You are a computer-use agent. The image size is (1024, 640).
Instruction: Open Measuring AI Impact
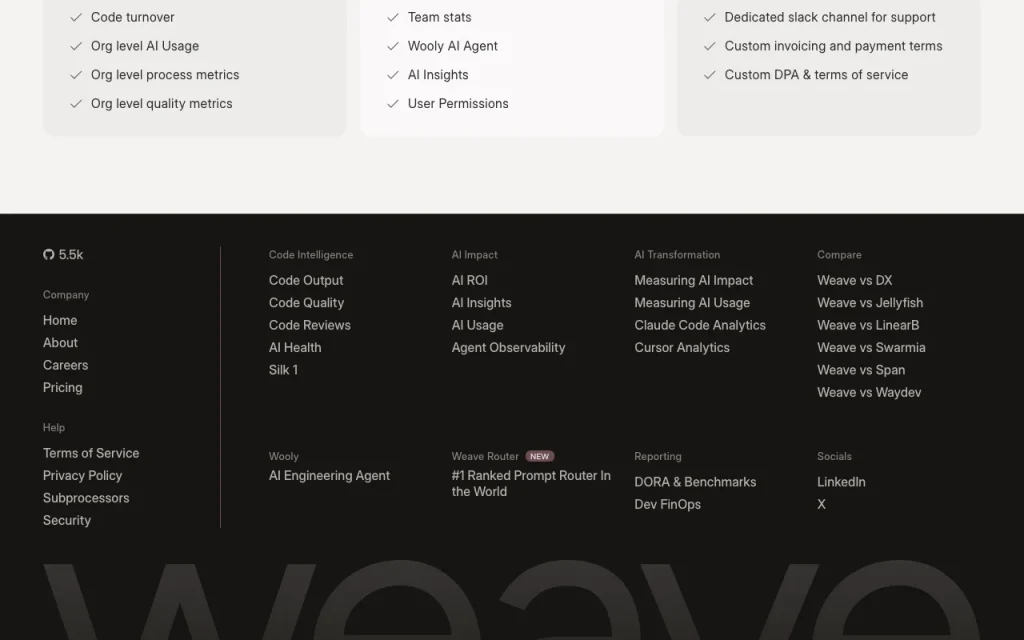tap(694, 281)
